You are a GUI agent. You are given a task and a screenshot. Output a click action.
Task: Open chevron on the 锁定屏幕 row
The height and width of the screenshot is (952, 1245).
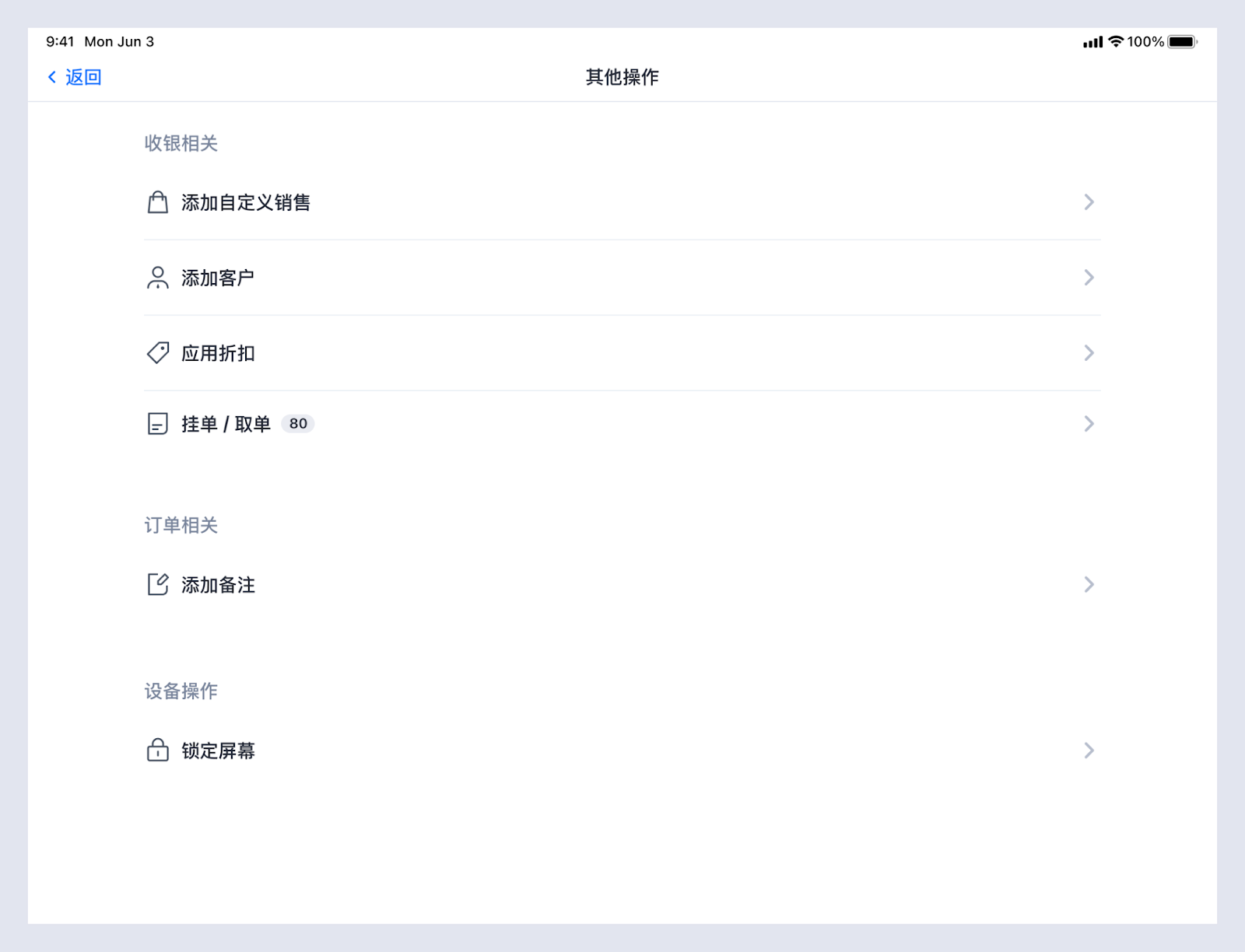click(x=1089, y=751)
